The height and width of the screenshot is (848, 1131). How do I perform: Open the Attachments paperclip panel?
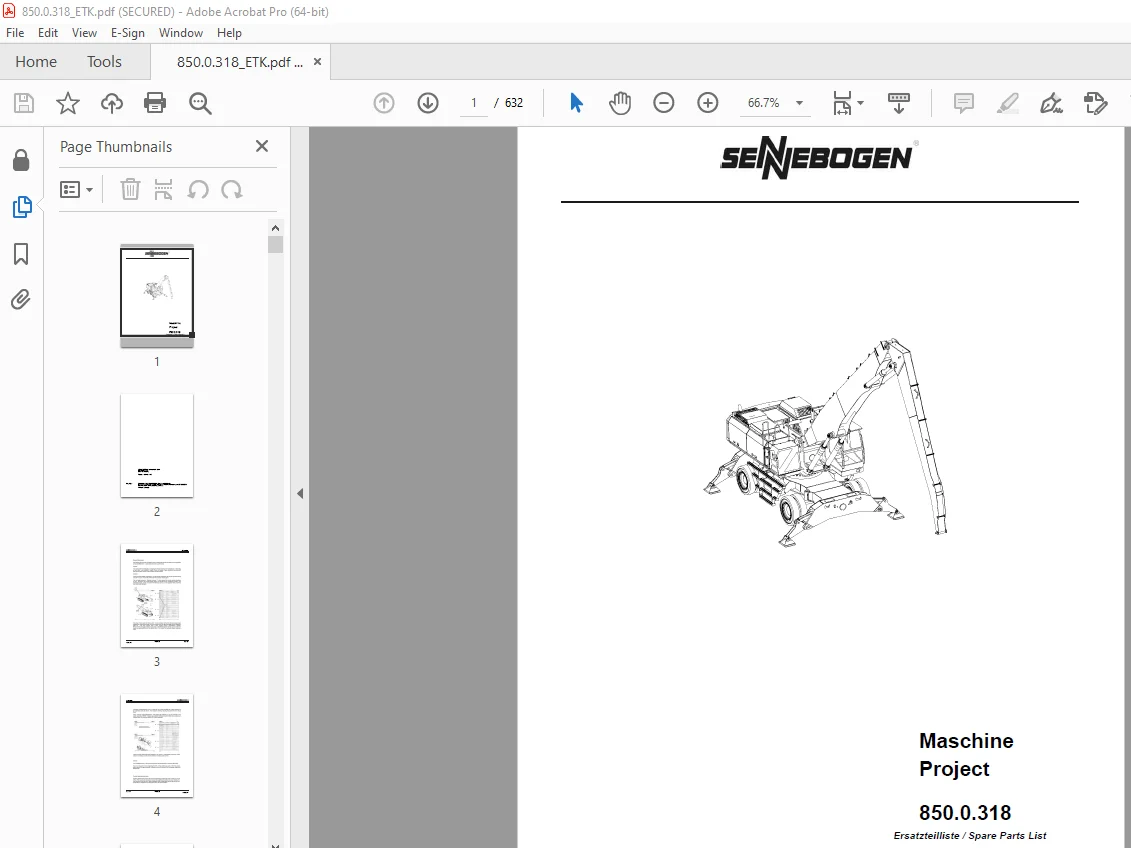click(x=21, y=299)
